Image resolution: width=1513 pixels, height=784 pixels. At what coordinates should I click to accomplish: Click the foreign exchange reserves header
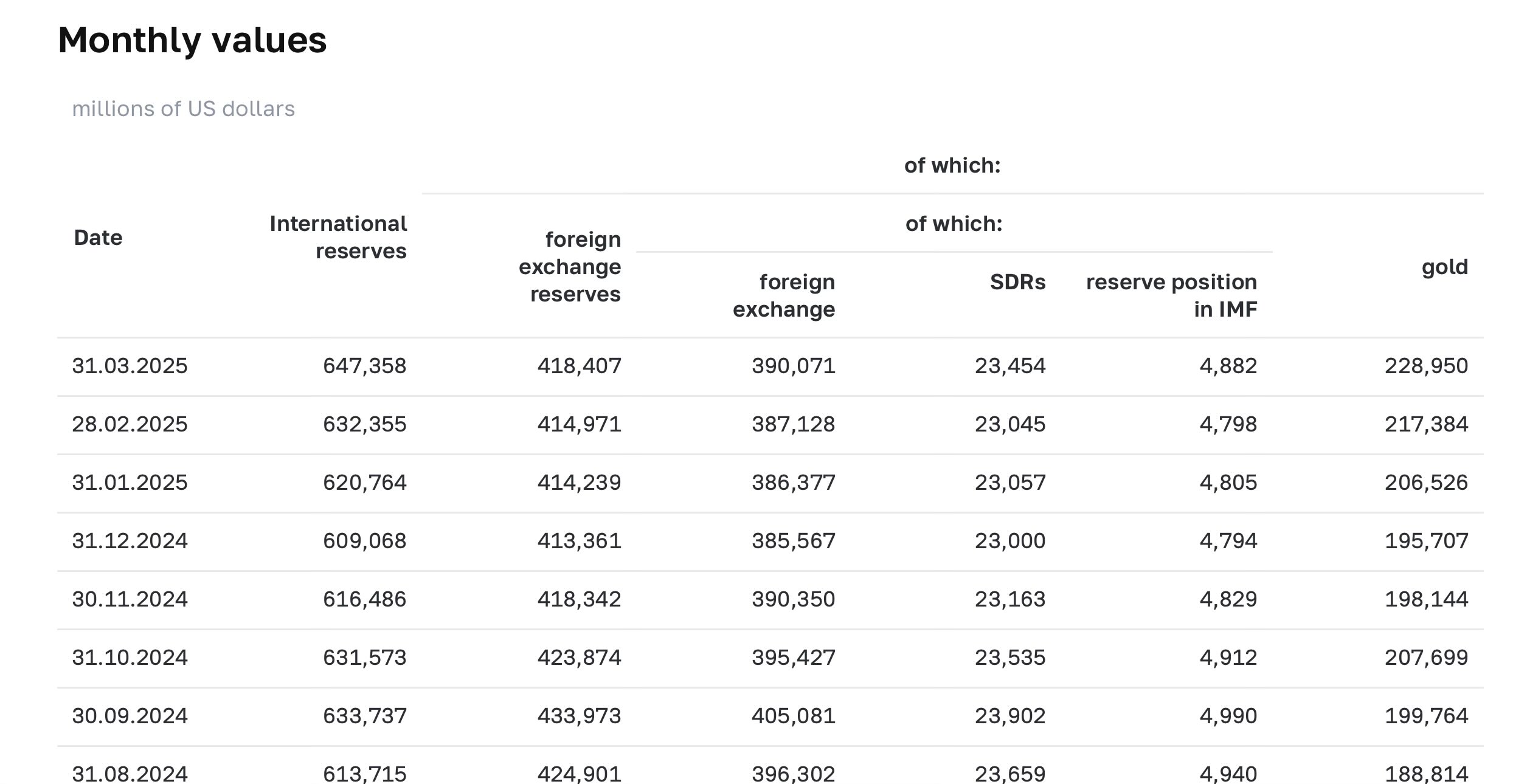(570, 267)
